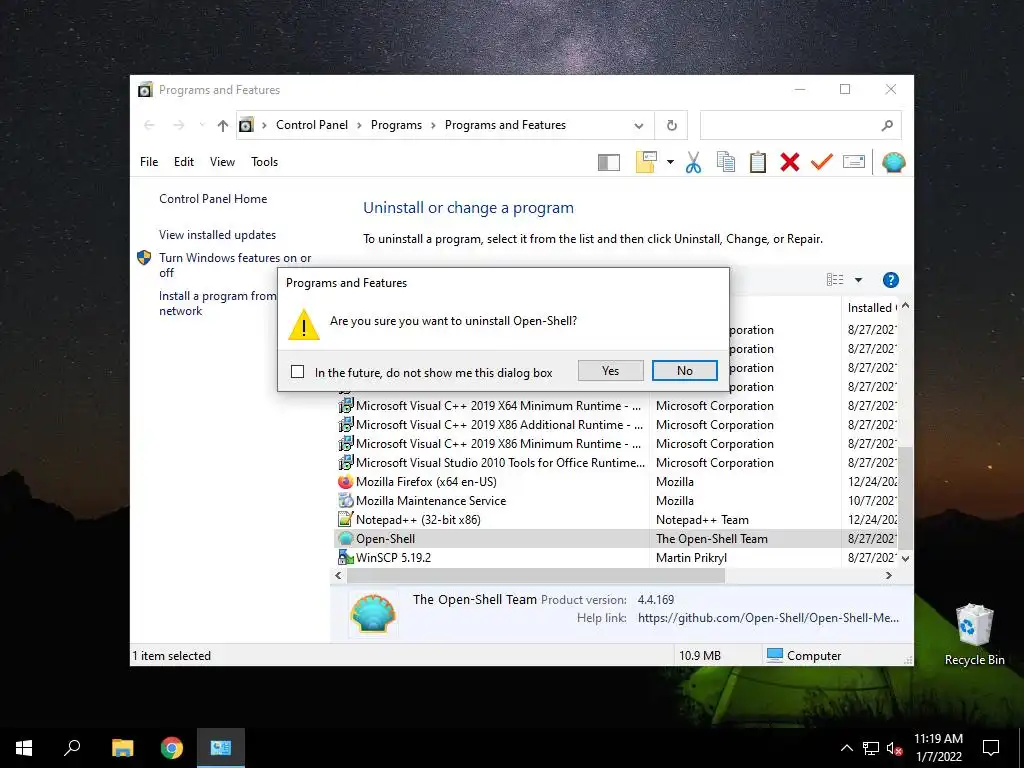This screenshot has height=768, width=1024.
Task: Open the Recycle Bin desktop icon
Action: click(x=974, y=635)
